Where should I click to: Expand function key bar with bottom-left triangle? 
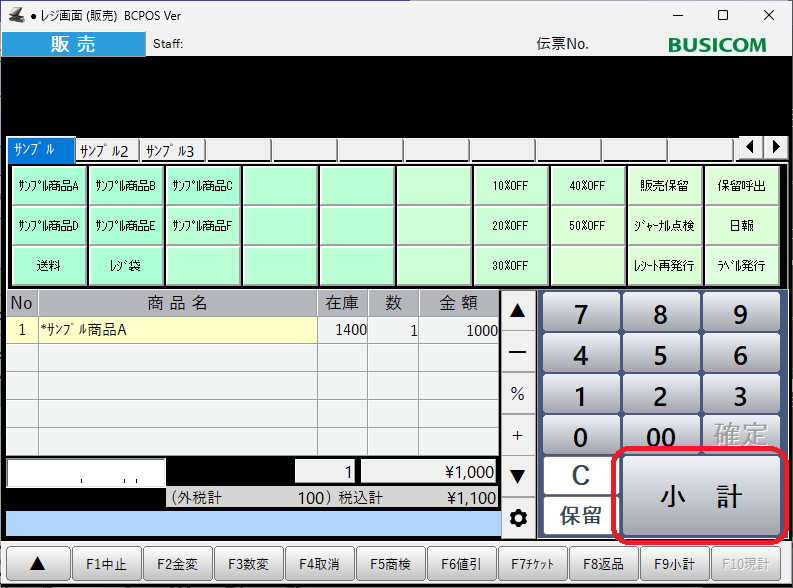click(37, 563)
